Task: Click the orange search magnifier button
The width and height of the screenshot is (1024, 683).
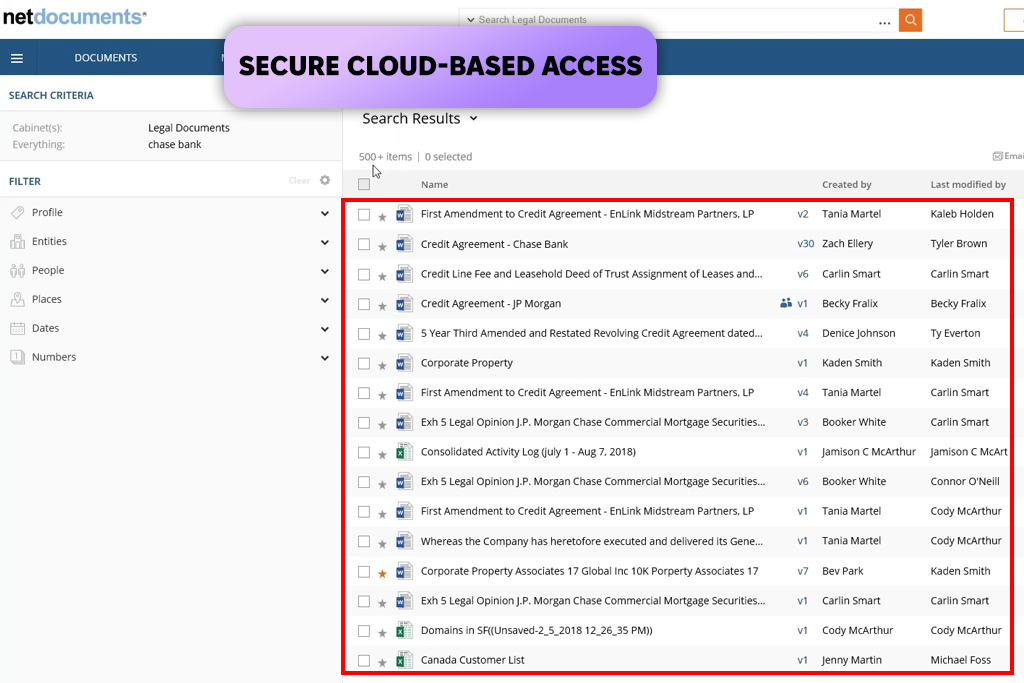Action: click(910, 20)
